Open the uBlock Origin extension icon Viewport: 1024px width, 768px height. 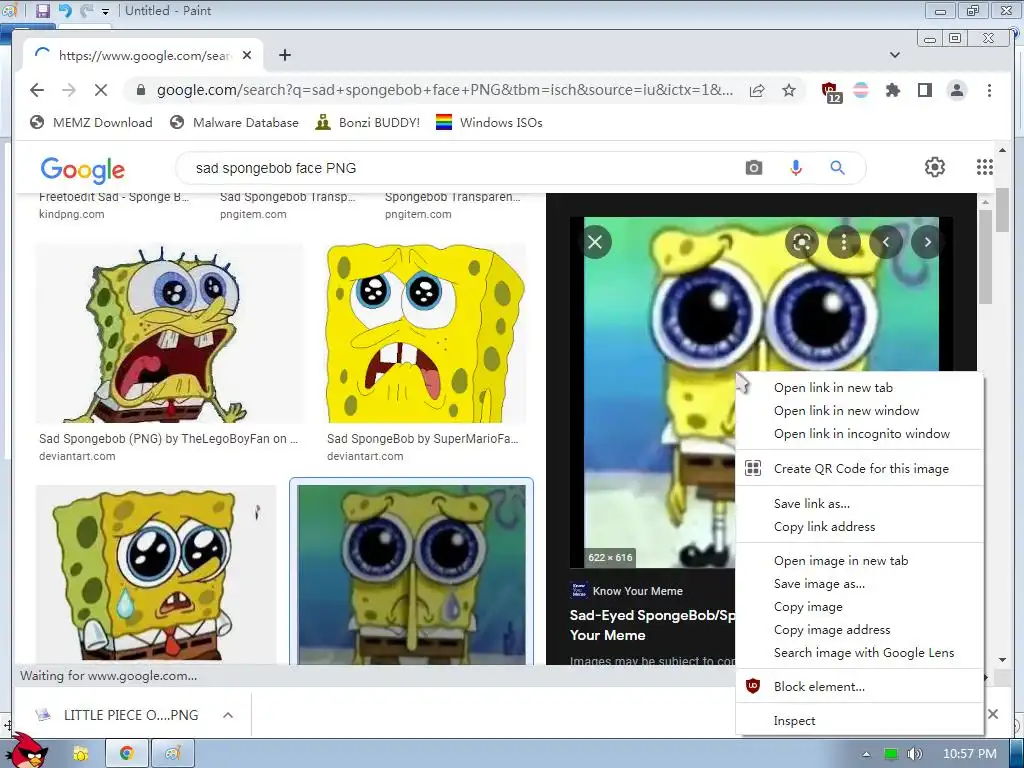tap(831, 91)
